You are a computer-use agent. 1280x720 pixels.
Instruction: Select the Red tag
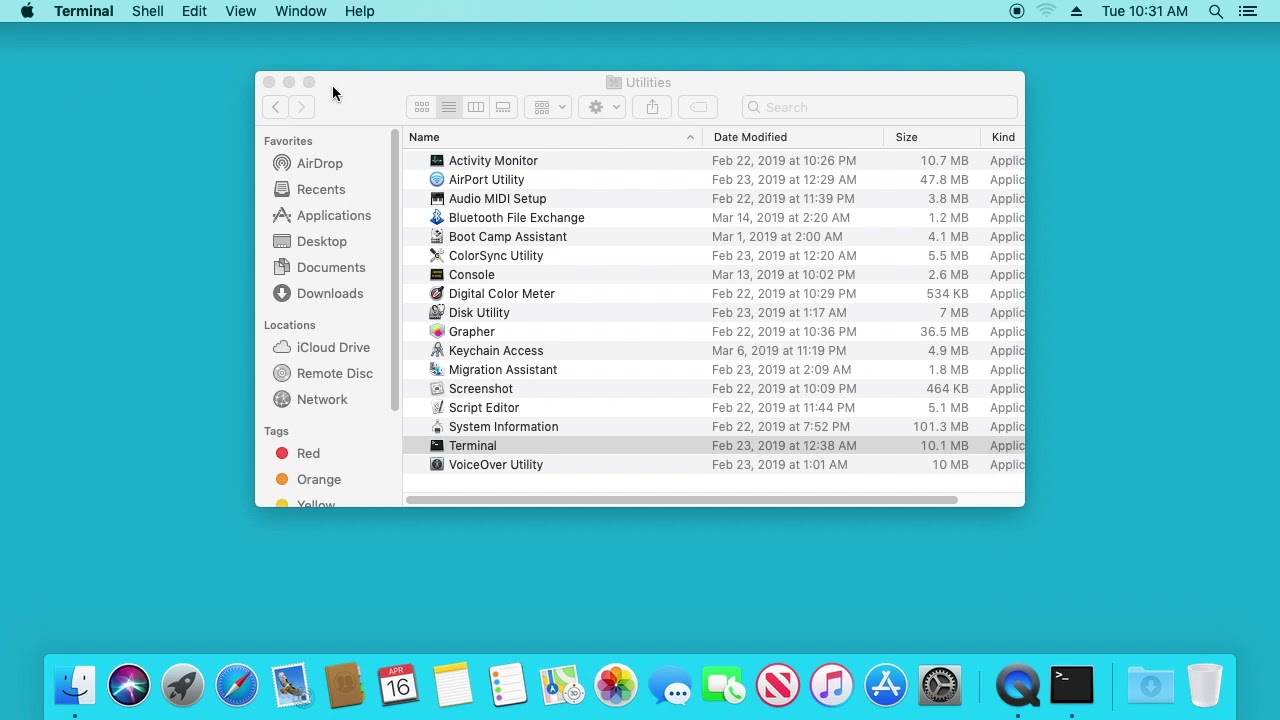(x=308, y=453)
